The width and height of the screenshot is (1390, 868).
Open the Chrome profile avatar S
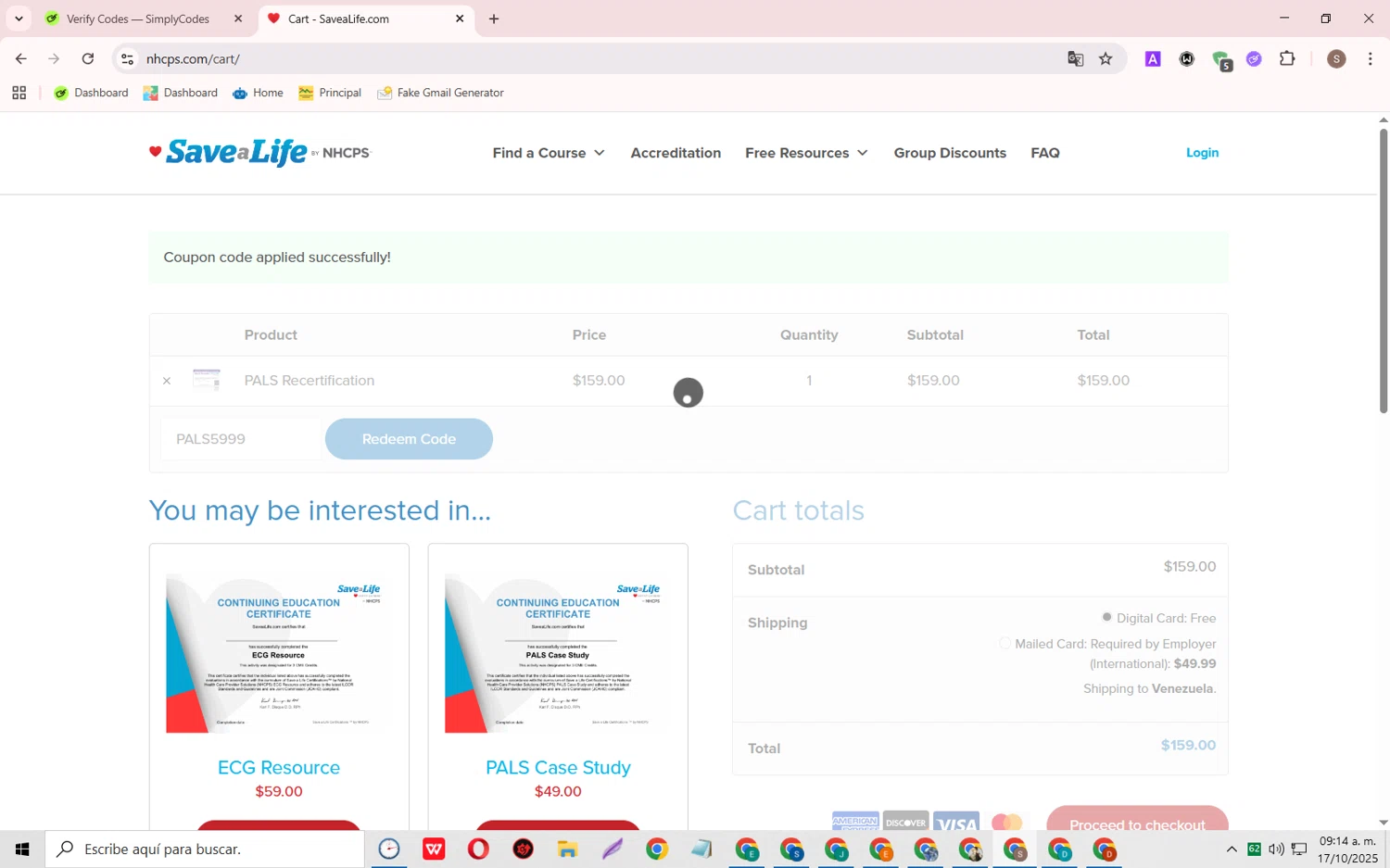click(1336, 58)
